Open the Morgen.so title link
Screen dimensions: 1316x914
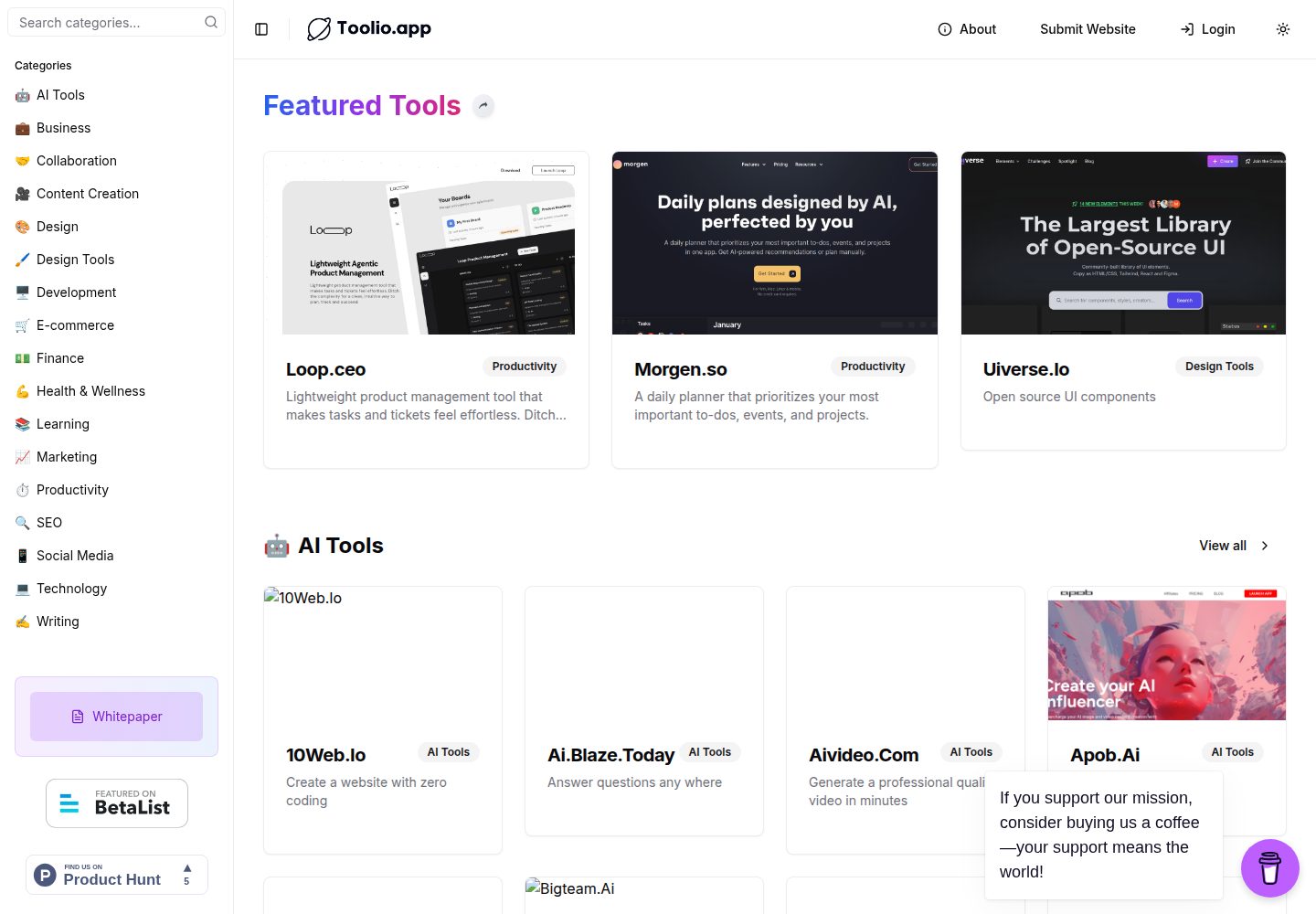click(681, 369)
